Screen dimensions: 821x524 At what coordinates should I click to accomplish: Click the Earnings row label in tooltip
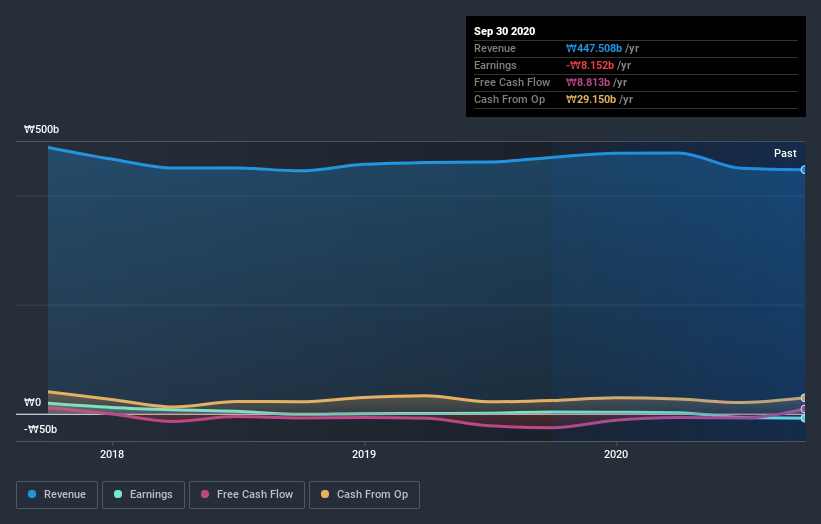pos(495,65)
